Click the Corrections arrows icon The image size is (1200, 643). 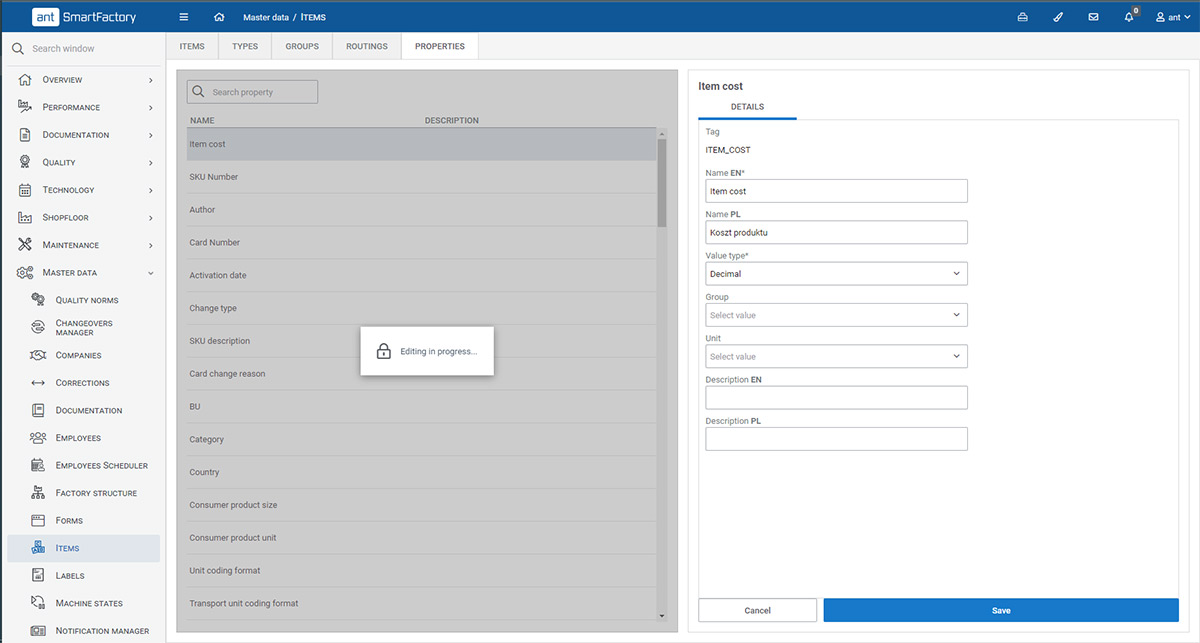(x=38, y=383)
